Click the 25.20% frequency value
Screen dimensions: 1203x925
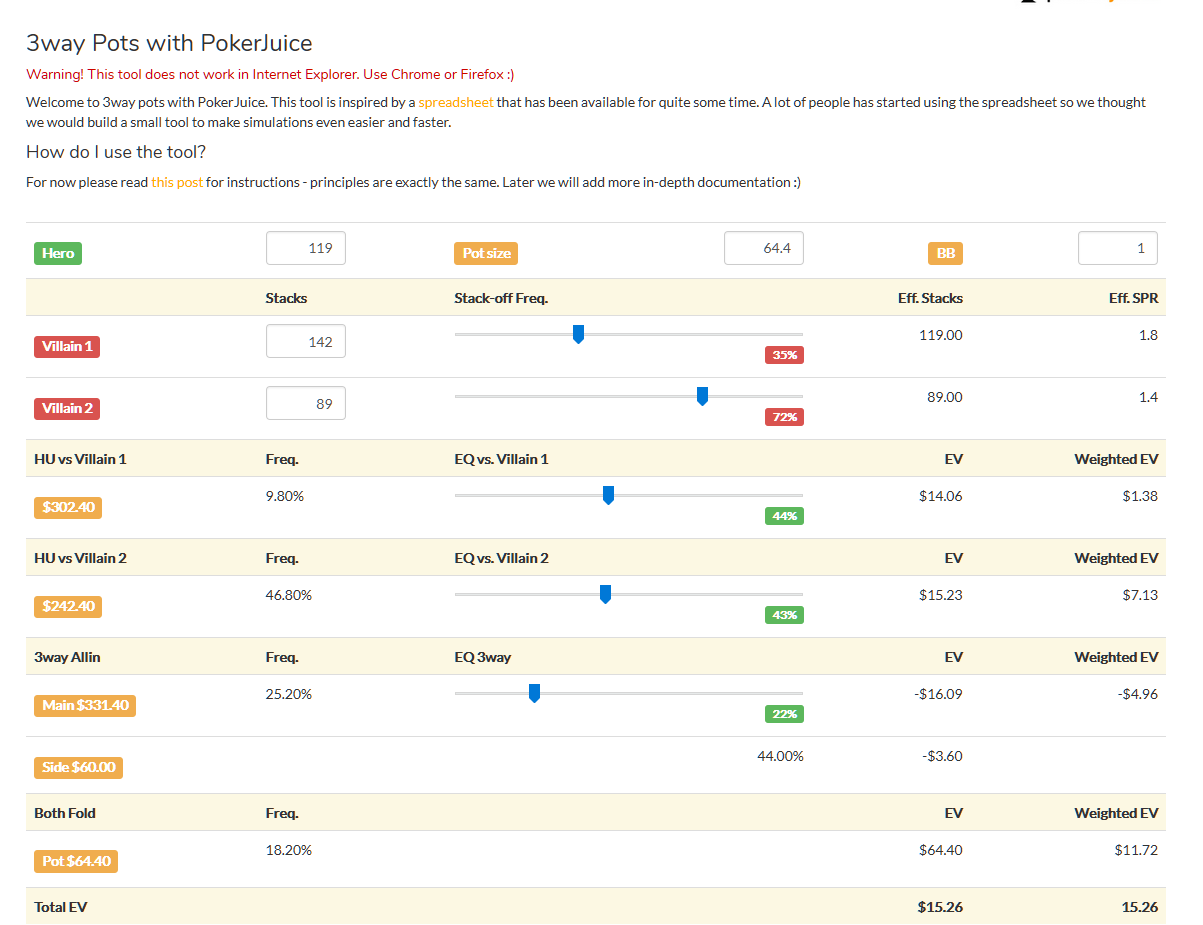(x=289, y=693)
